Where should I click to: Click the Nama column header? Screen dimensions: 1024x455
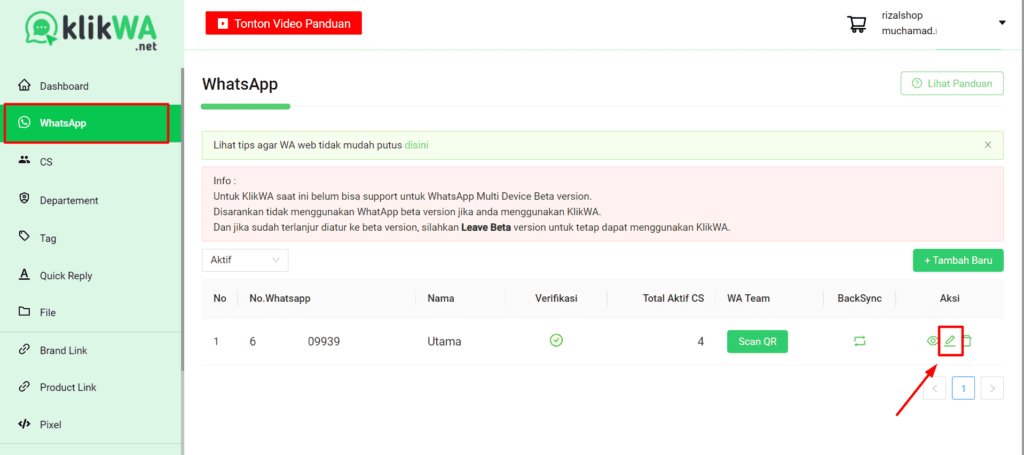coord(441,298)
